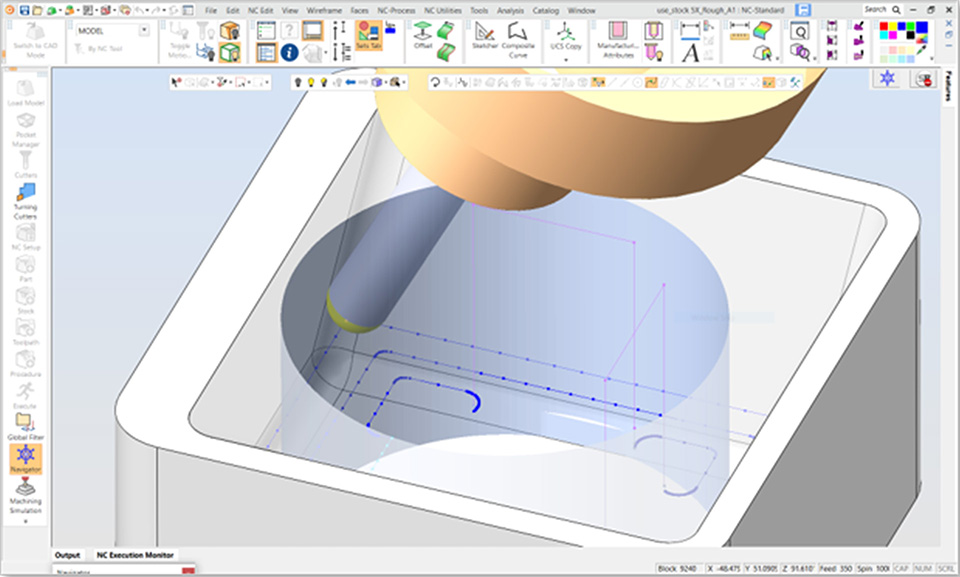Click the Search field in title bar

pos(882,9)
